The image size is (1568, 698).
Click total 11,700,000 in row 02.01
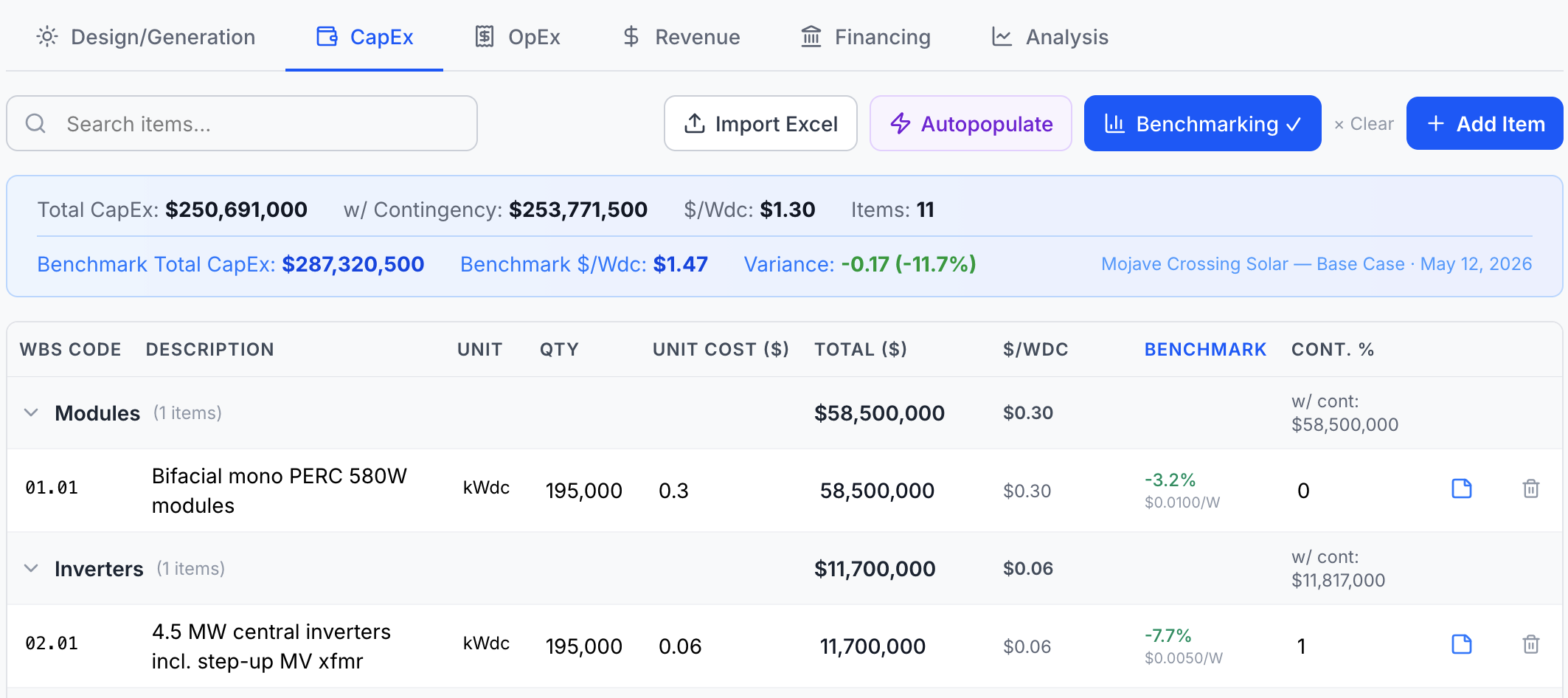pos(873,646)
